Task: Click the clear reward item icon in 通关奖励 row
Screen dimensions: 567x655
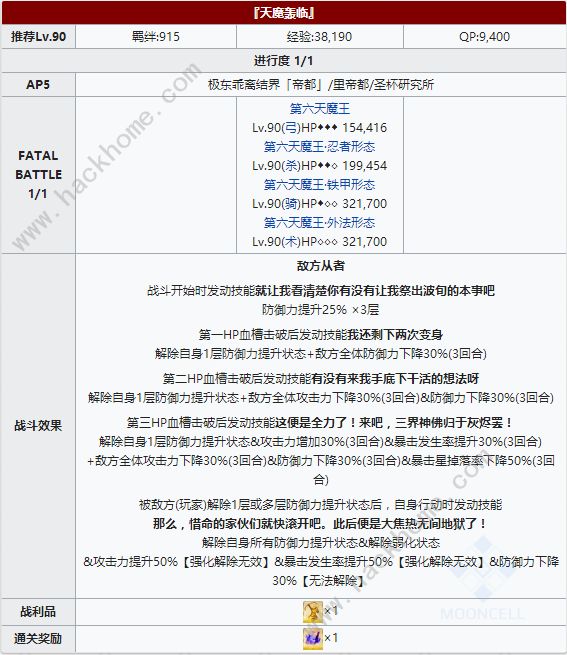Action: click(313, 639)
